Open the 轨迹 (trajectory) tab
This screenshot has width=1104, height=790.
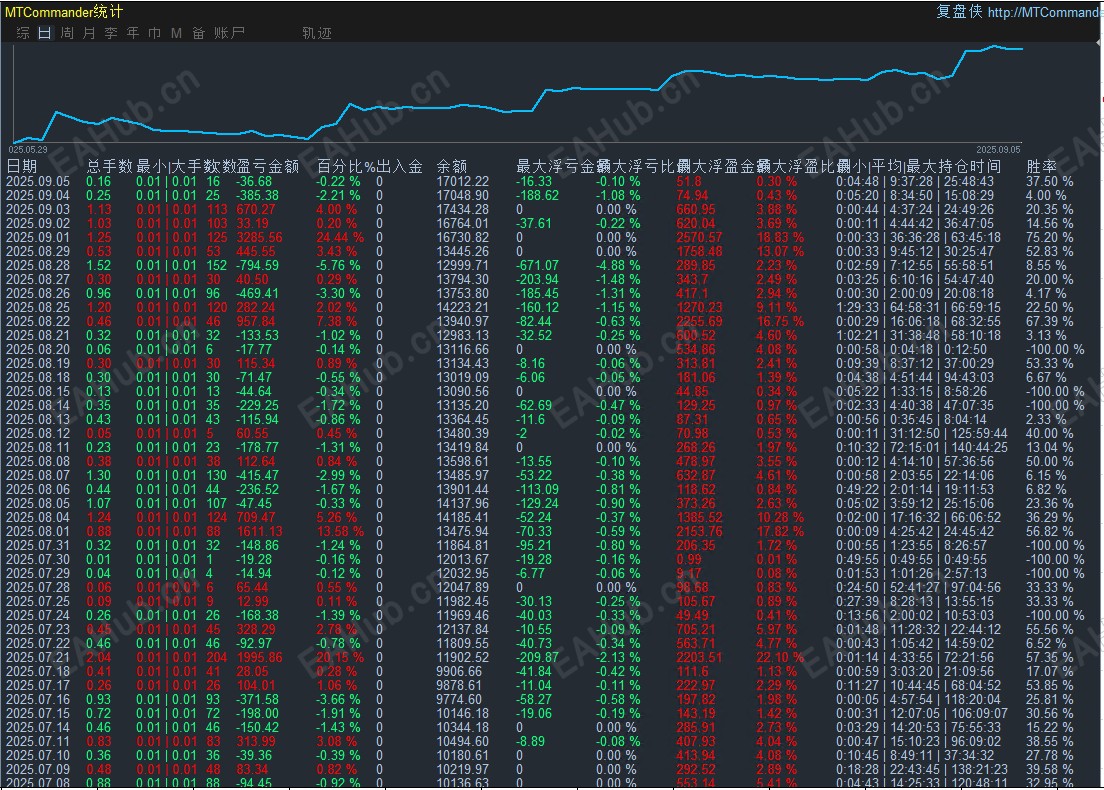316,33
